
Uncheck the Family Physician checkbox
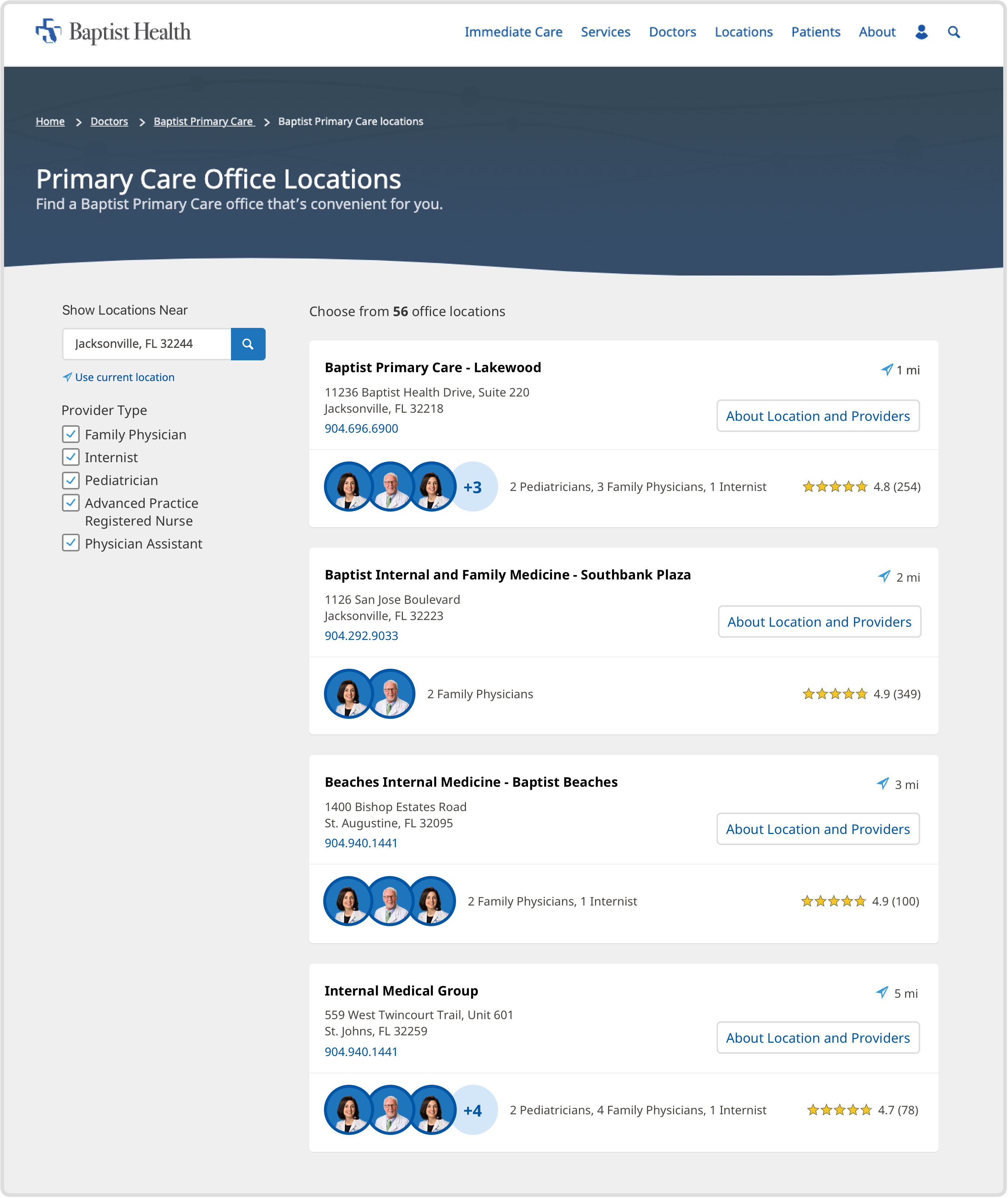[x=71, y=434]
